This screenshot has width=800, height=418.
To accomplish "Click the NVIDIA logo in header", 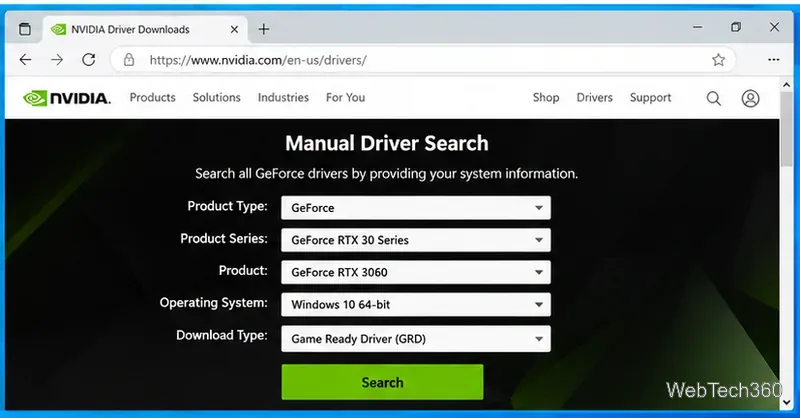I will coord(67,98).
